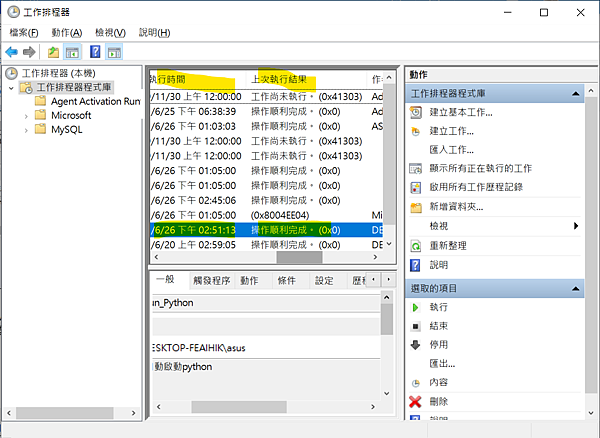Click the red X 刪除 icon

(415, 402)
